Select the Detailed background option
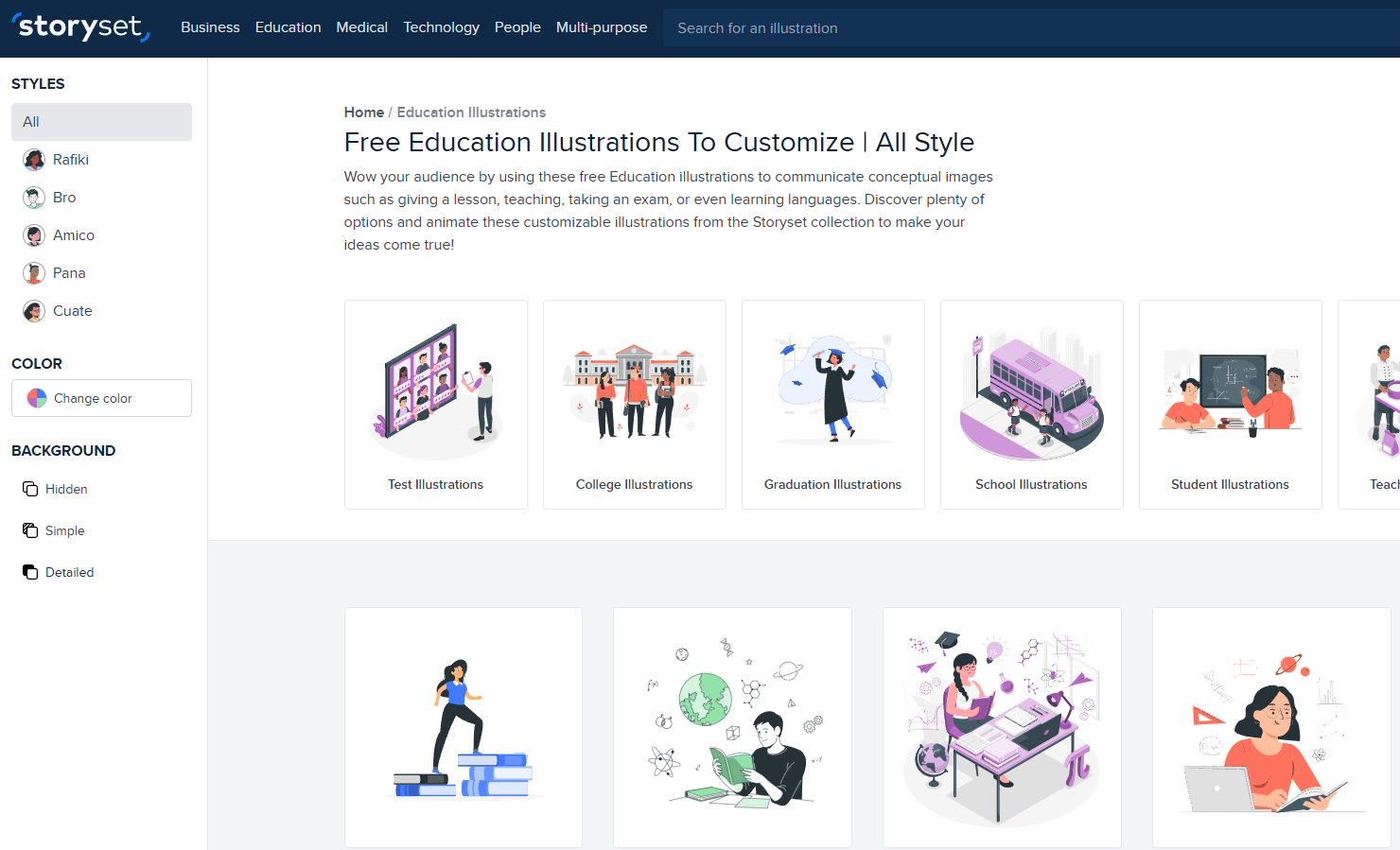The image size is (1400, 850). tap(58, 572)
